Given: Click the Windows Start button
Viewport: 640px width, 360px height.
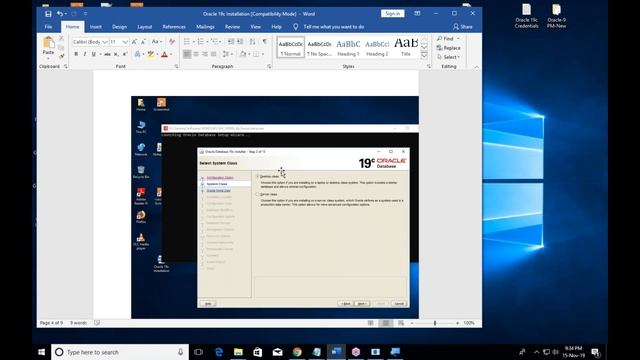Looking at the screenshot, I should coord(41,352).
